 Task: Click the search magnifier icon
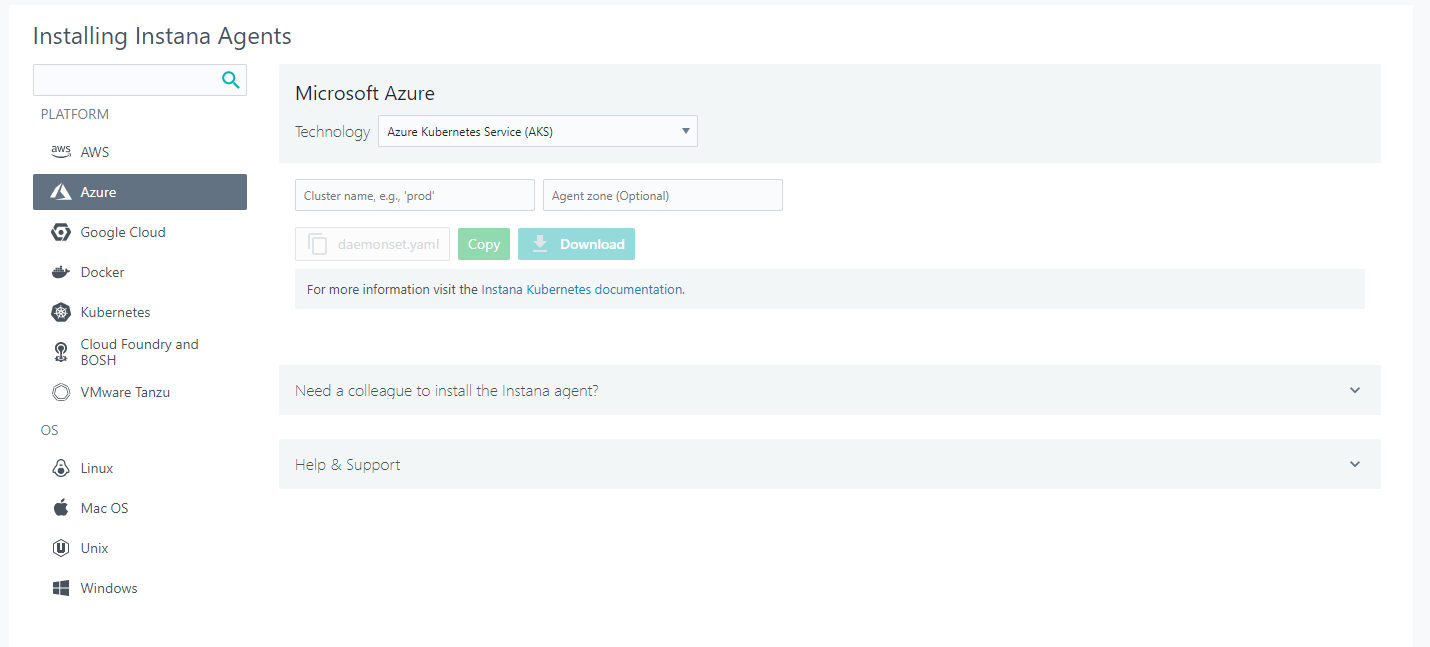(x=231, y=80)
